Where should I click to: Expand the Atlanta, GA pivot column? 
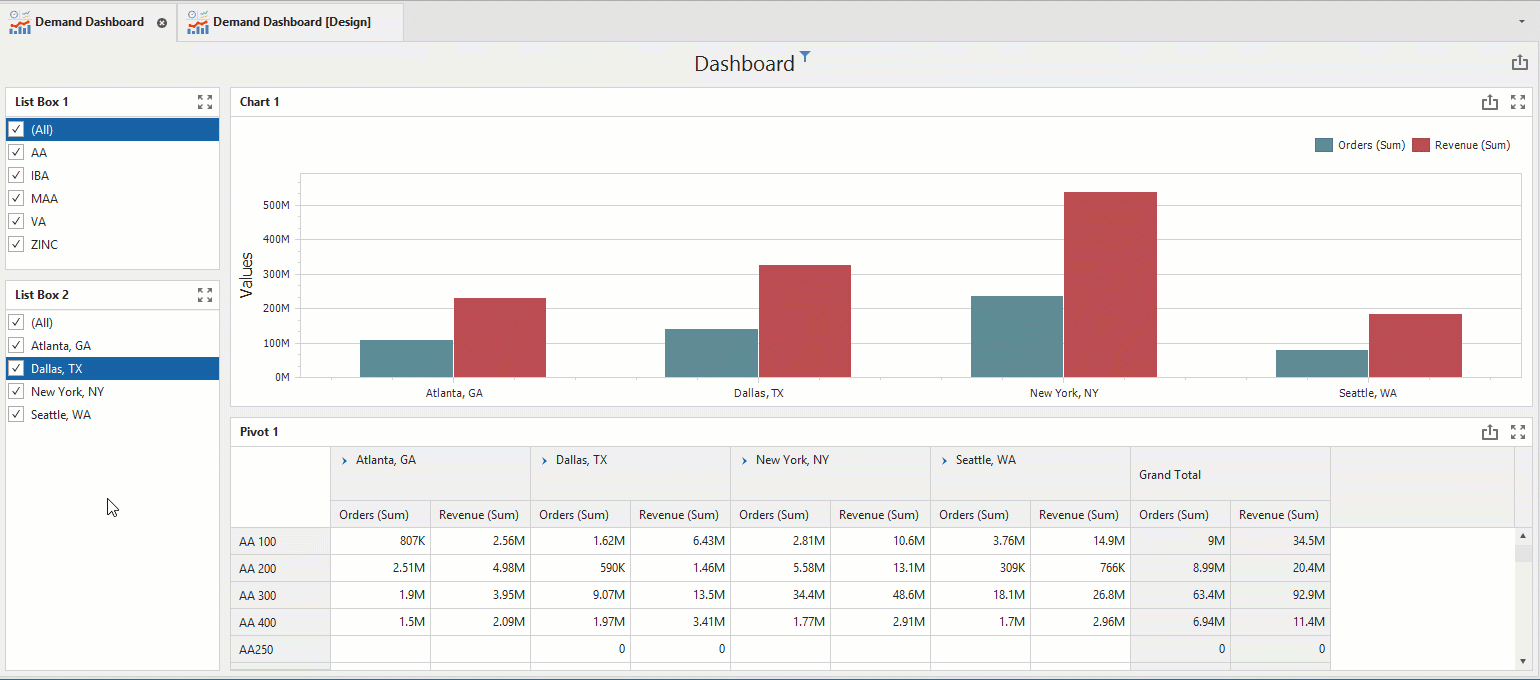pyautogui.click(x=344, y=461)
